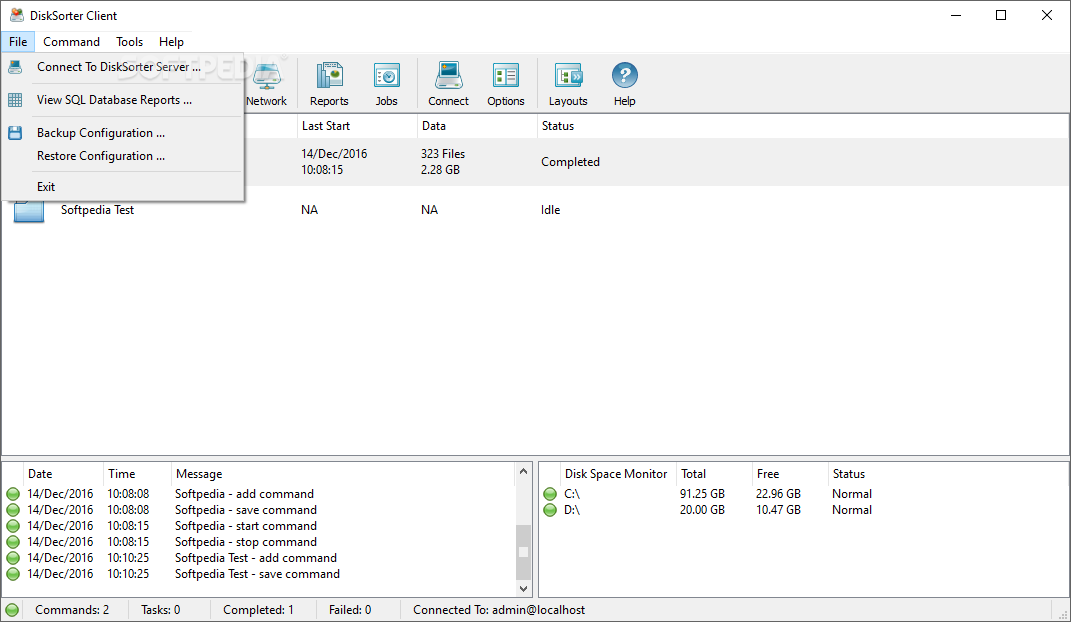Click the log Time column header
The height and width of the screenshot is (622, 1071).
tap(137, 474)
